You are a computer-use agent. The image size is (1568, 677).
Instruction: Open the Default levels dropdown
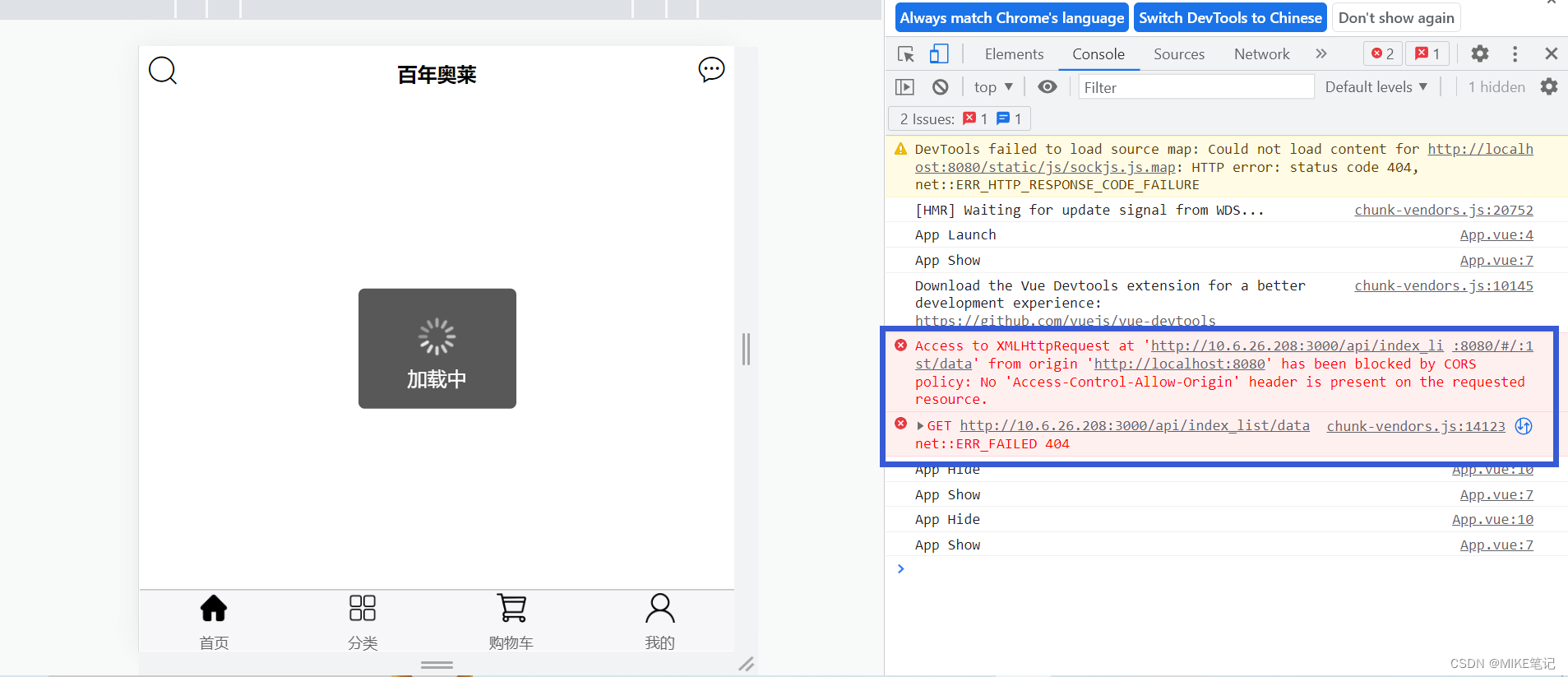[x=1376, y=87]
